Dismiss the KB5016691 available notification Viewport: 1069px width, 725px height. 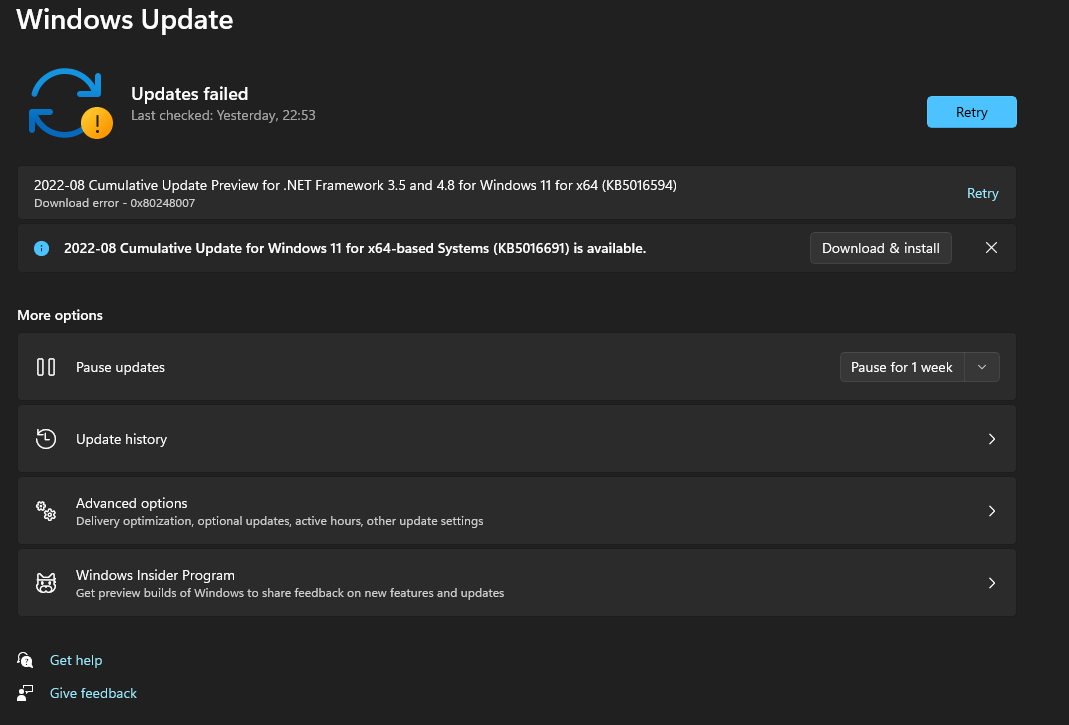point(991,248)
